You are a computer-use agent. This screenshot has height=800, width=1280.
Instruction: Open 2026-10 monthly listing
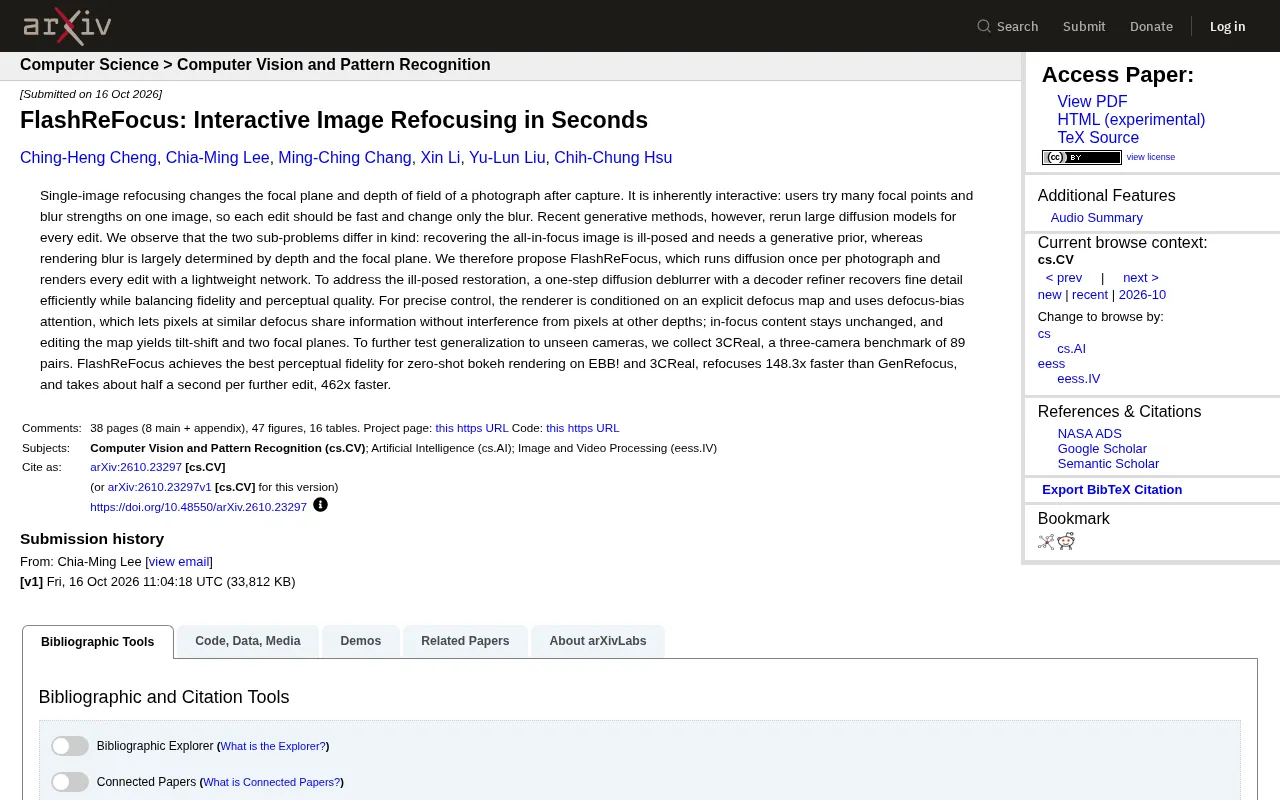[1142, 295]
